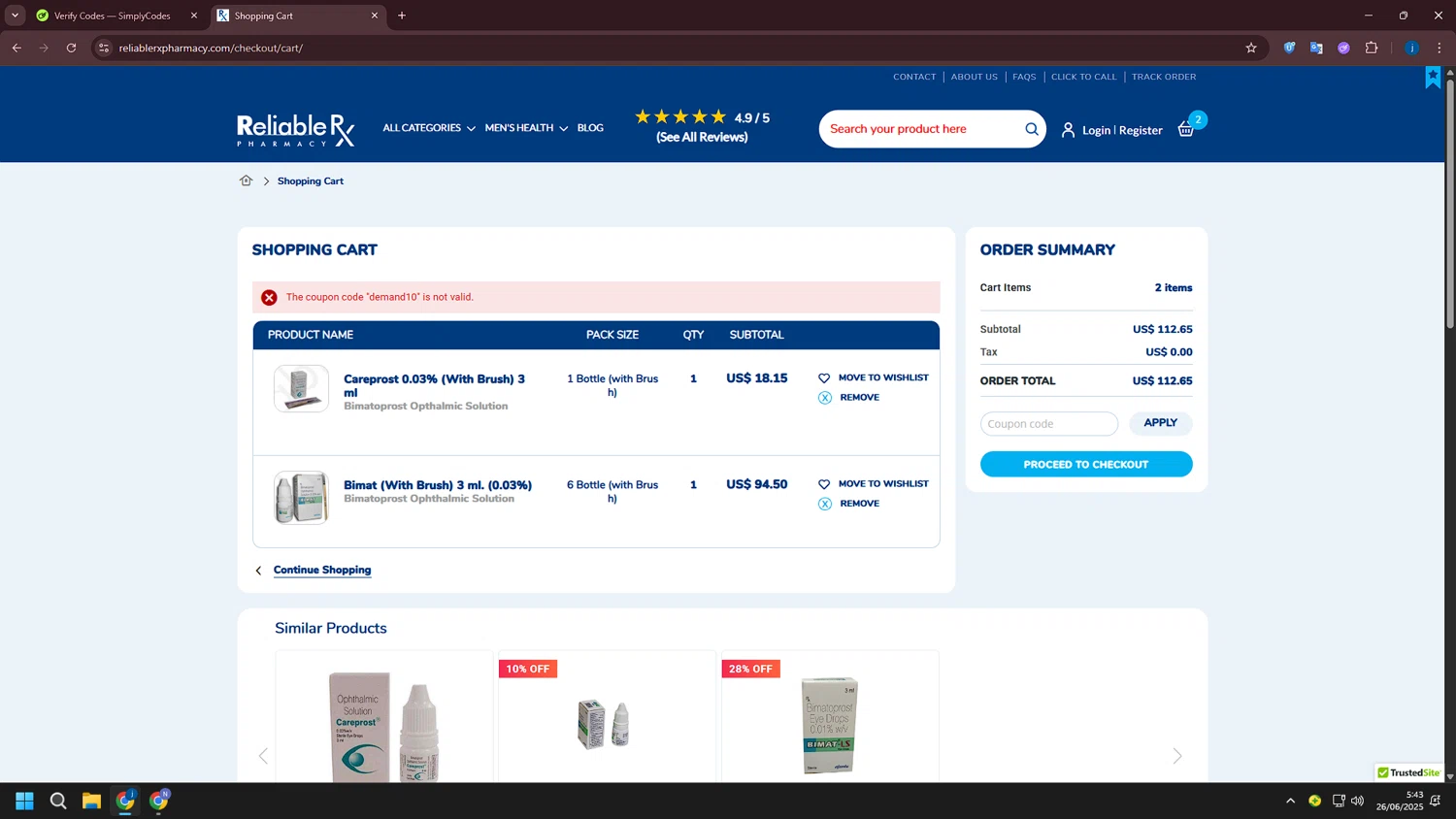This screenshot has height=819, width=1456.
Task: Open FAQs in top bar
Action: (1024, 77)
